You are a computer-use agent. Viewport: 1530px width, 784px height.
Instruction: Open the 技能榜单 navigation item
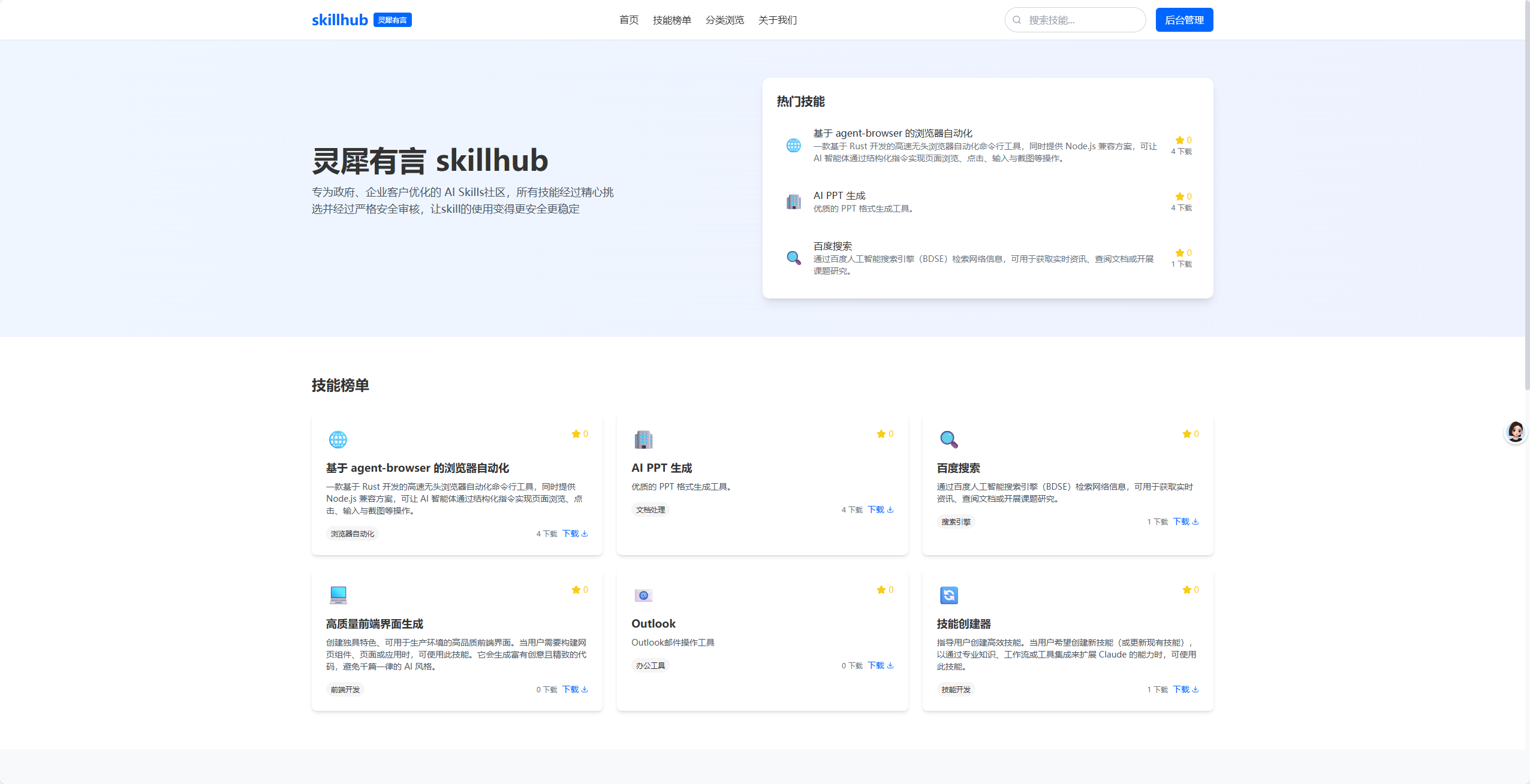[671, 20]
